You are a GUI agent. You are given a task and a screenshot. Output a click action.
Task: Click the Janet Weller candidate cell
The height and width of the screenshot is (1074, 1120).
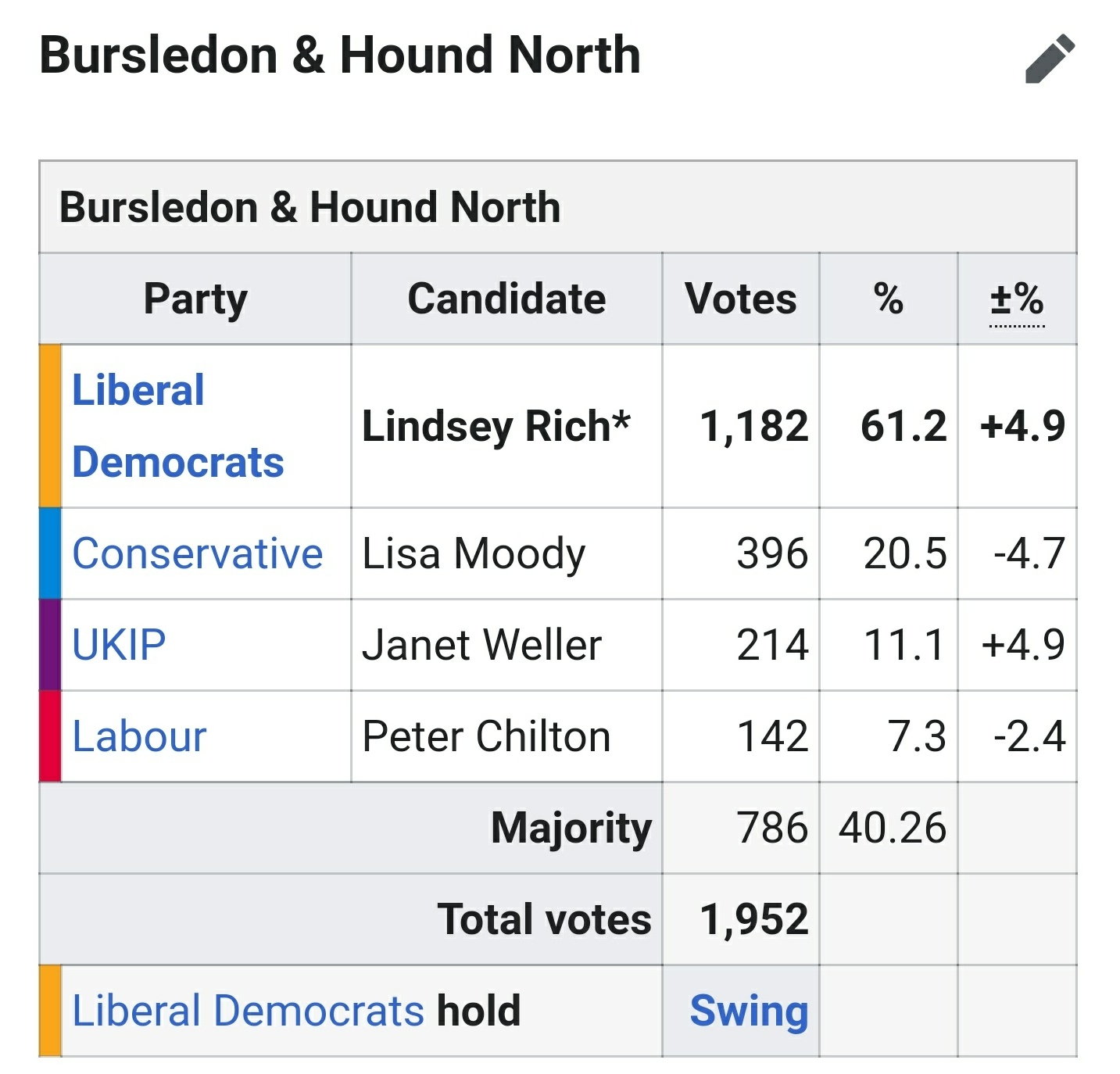(481, 645)
